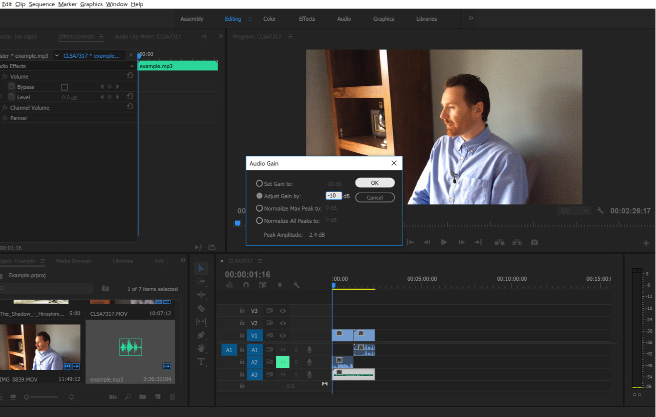Click Extract button in Program Monitor

pyautogui.click(x=517, y=242)
